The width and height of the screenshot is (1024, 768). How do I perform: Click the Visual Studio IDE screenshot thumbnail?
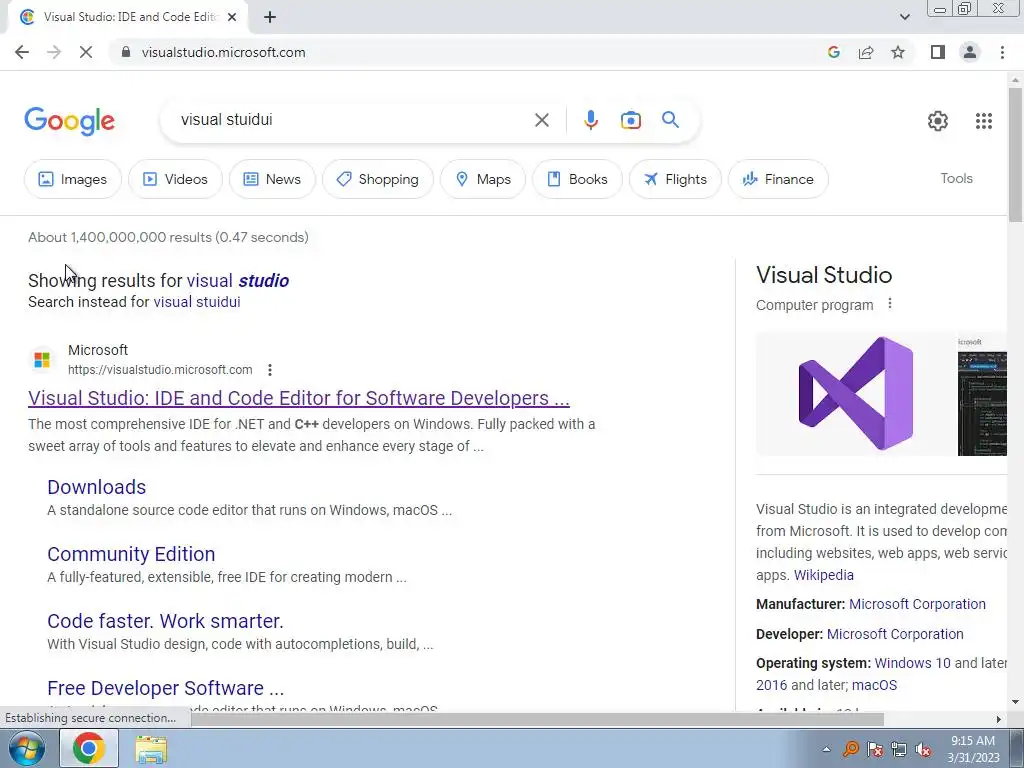point(982,394)
